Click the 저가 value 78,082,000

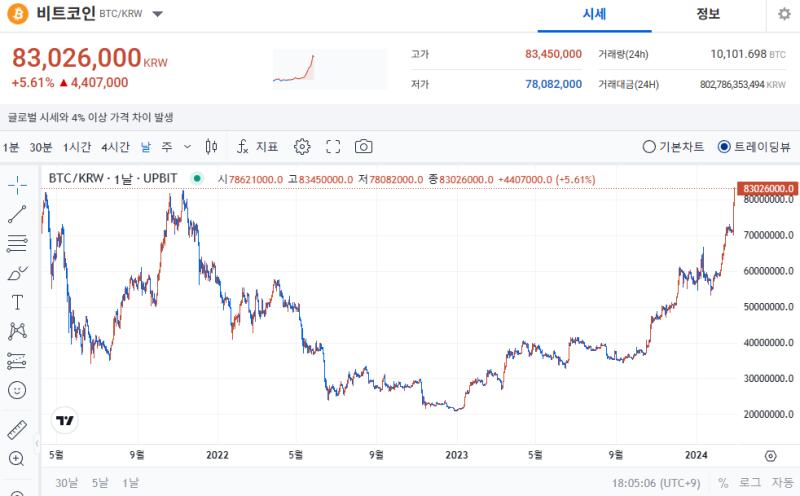[x=554, y=84]
